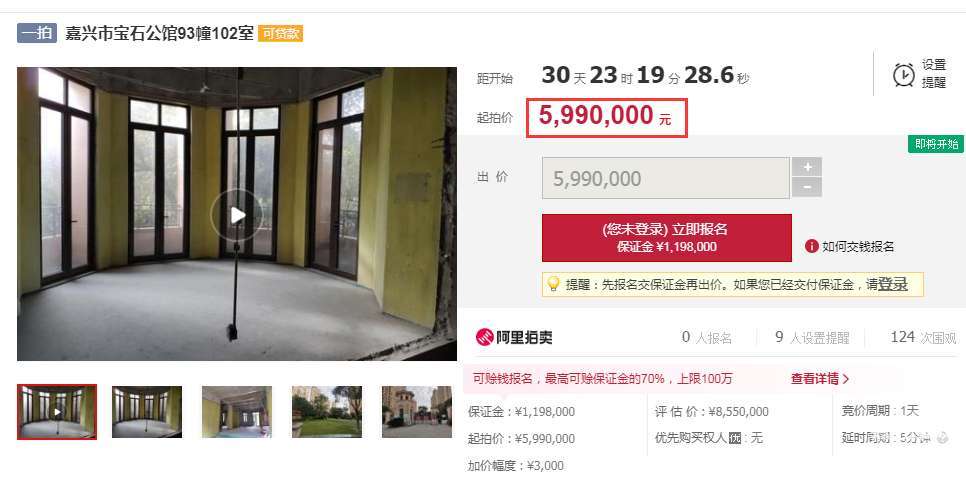Select the first video thumbnail

coord(57,412)
